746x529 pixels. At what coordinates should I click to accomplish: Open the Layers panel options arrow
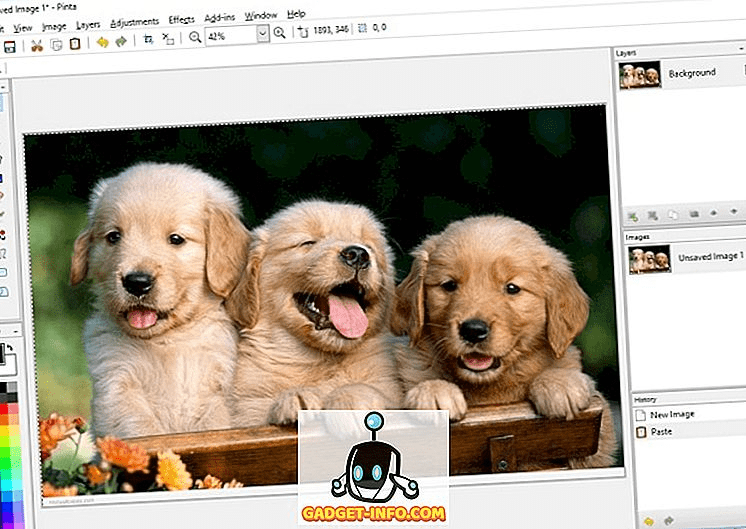coord(742,49)
